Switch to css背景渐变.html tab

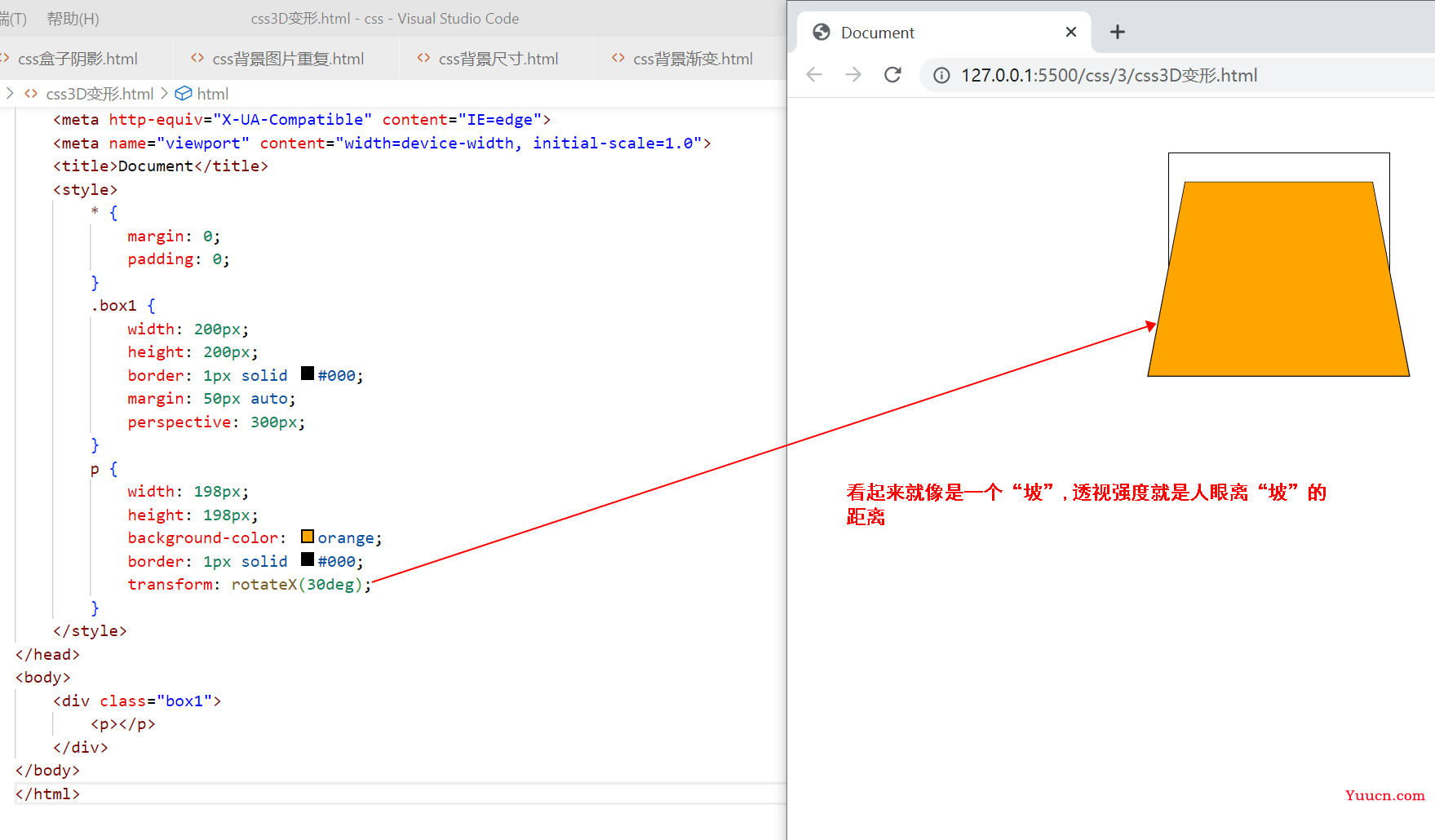[692, 59]
